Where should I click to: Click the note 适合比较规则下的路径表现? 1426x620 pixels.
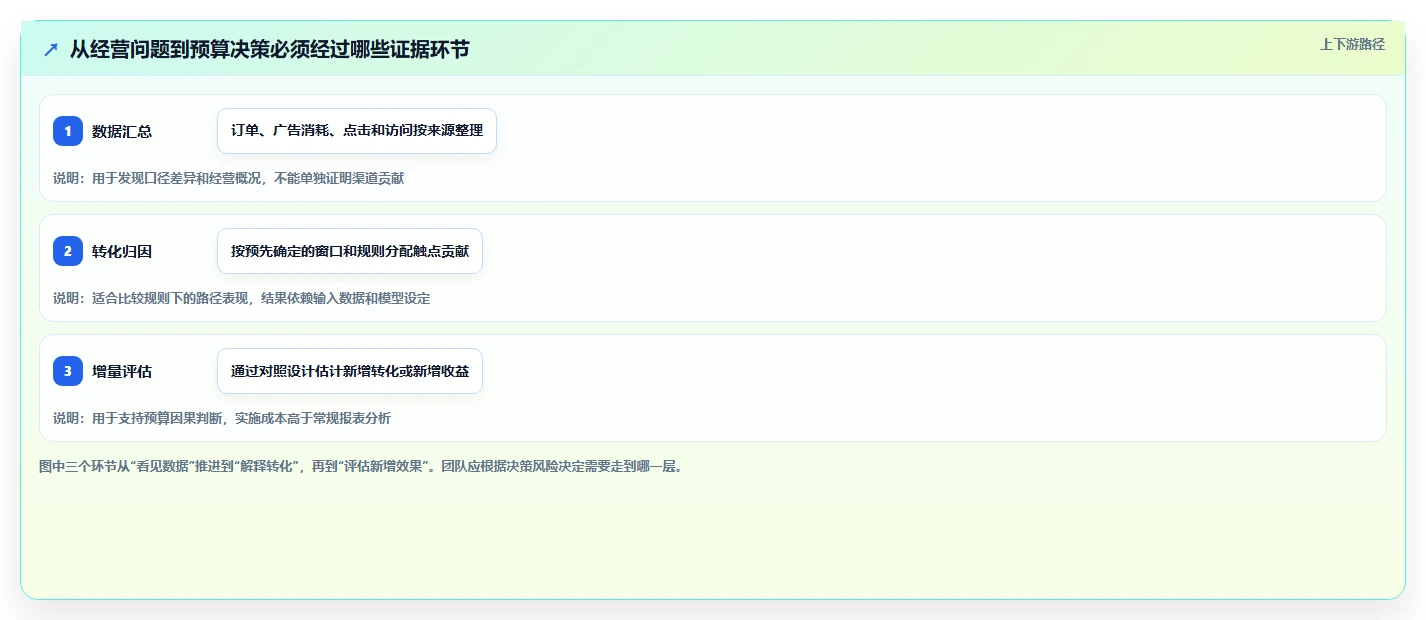click(x=241, y=298)
